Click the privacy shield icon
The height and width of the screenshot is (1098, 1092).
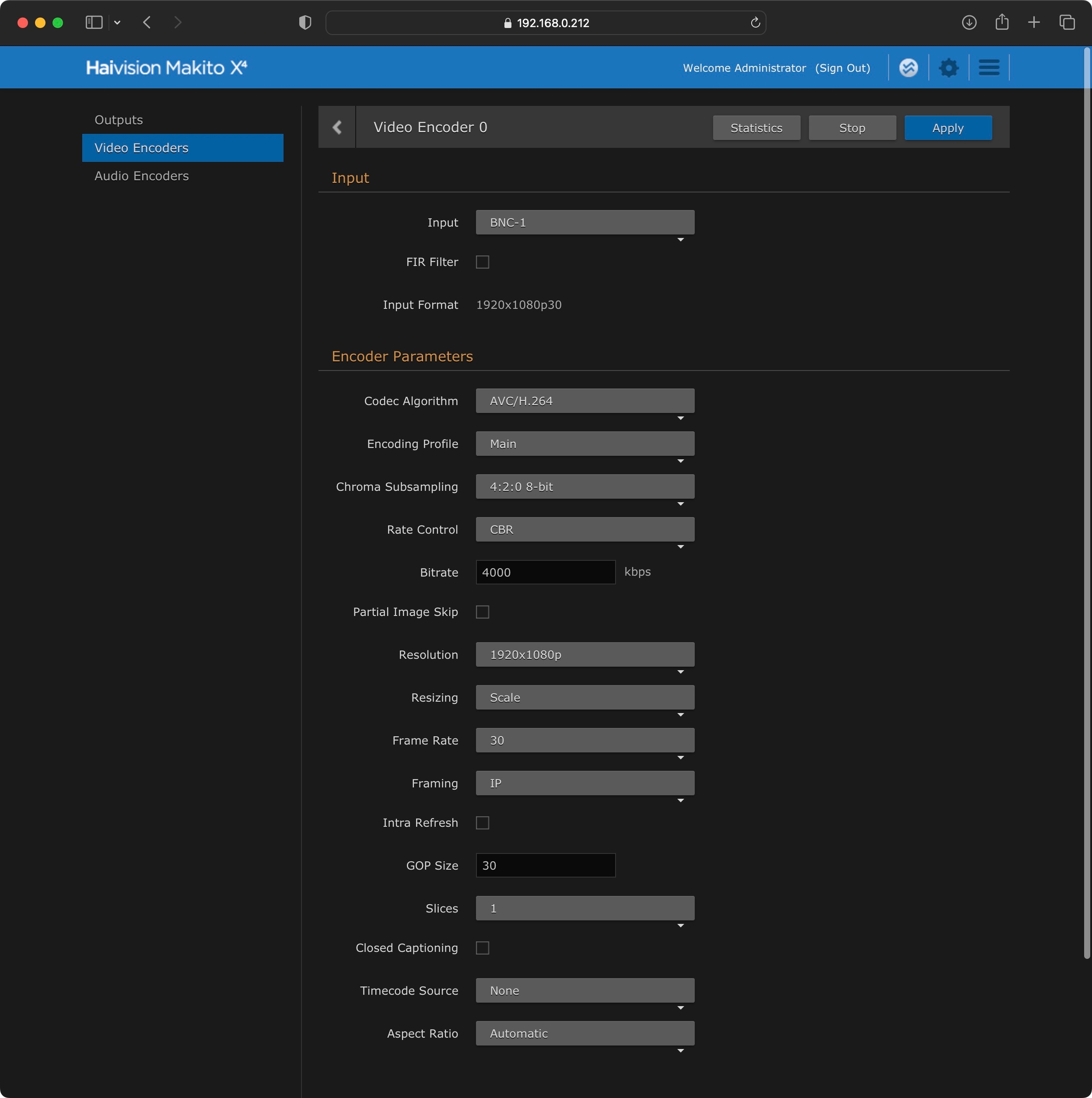[305, 23]
